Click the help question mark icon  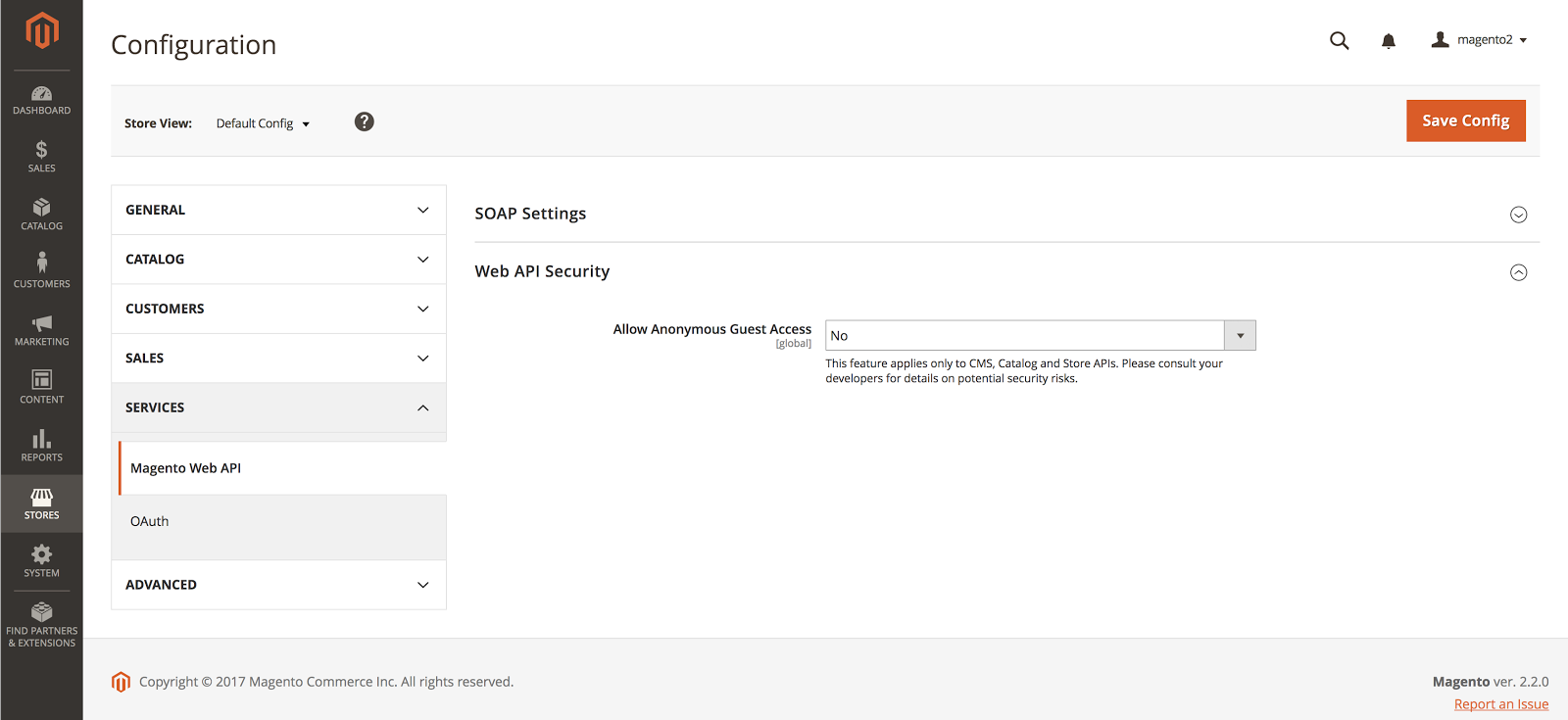pyautogui.click(x=365, y=121)
